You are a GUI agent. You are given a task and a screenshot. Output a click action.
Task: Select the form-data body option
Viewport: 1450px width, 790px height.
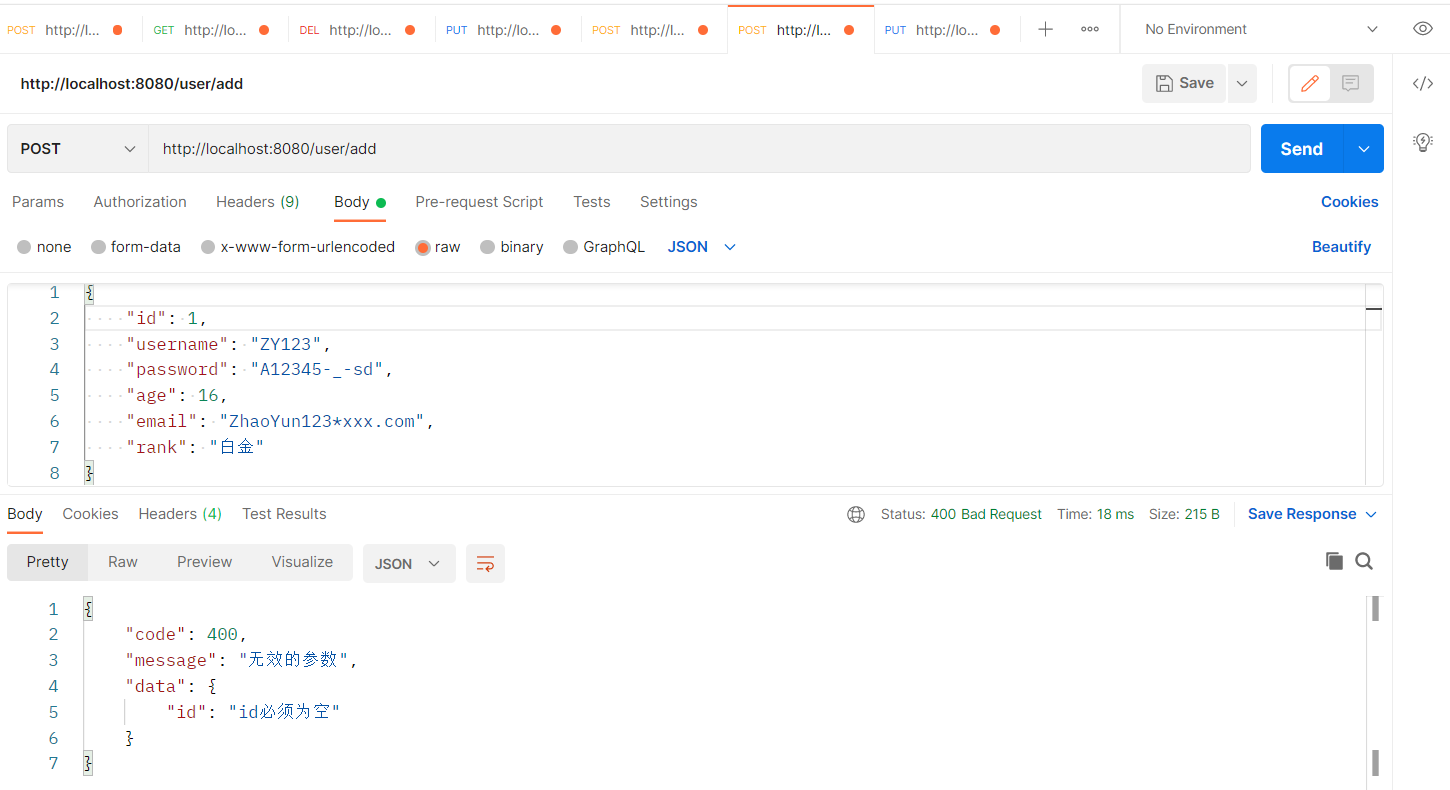point(136,247)
